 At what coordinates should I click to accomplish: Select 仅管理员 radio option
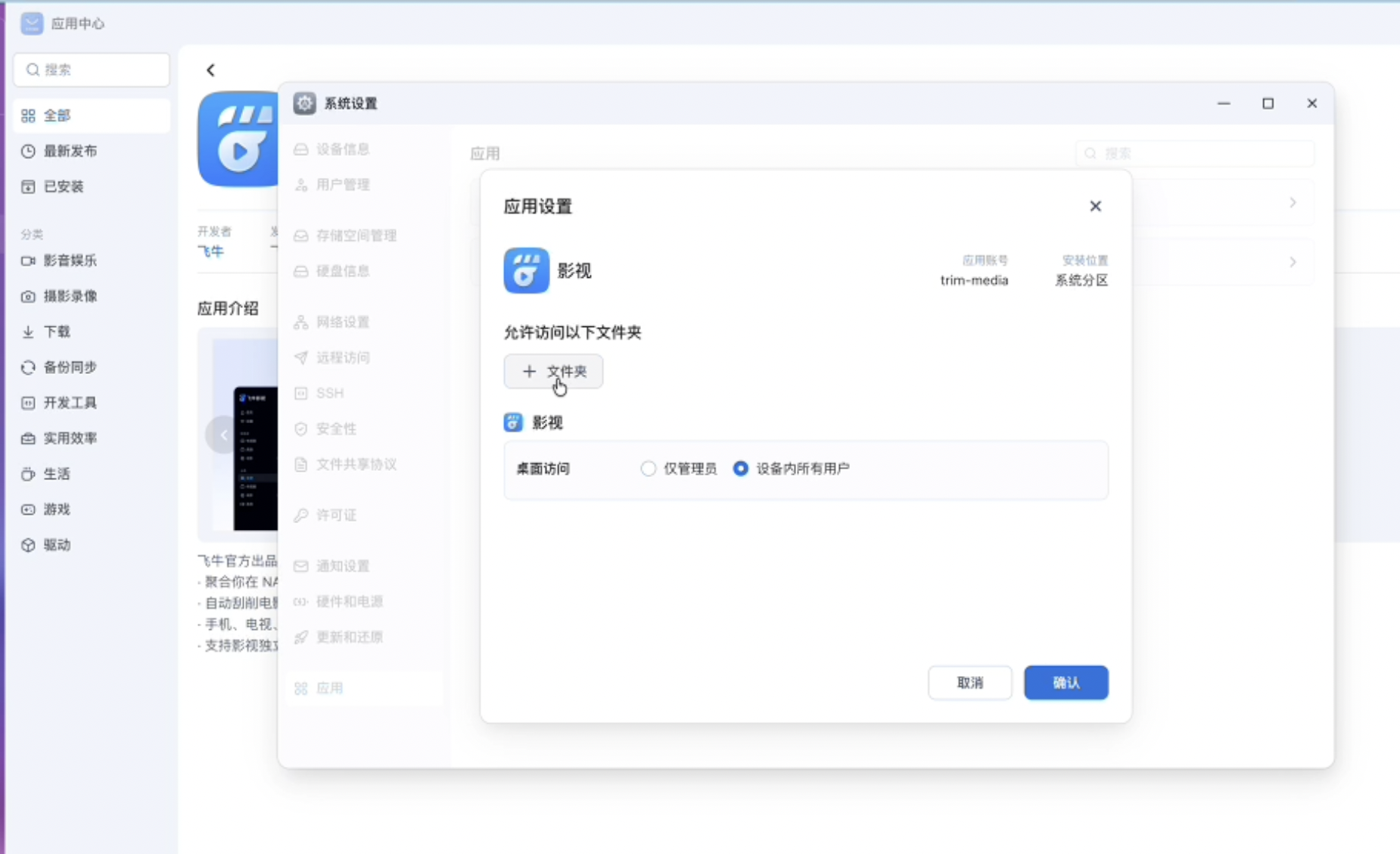pyautogui.click(x=648, y=469)
